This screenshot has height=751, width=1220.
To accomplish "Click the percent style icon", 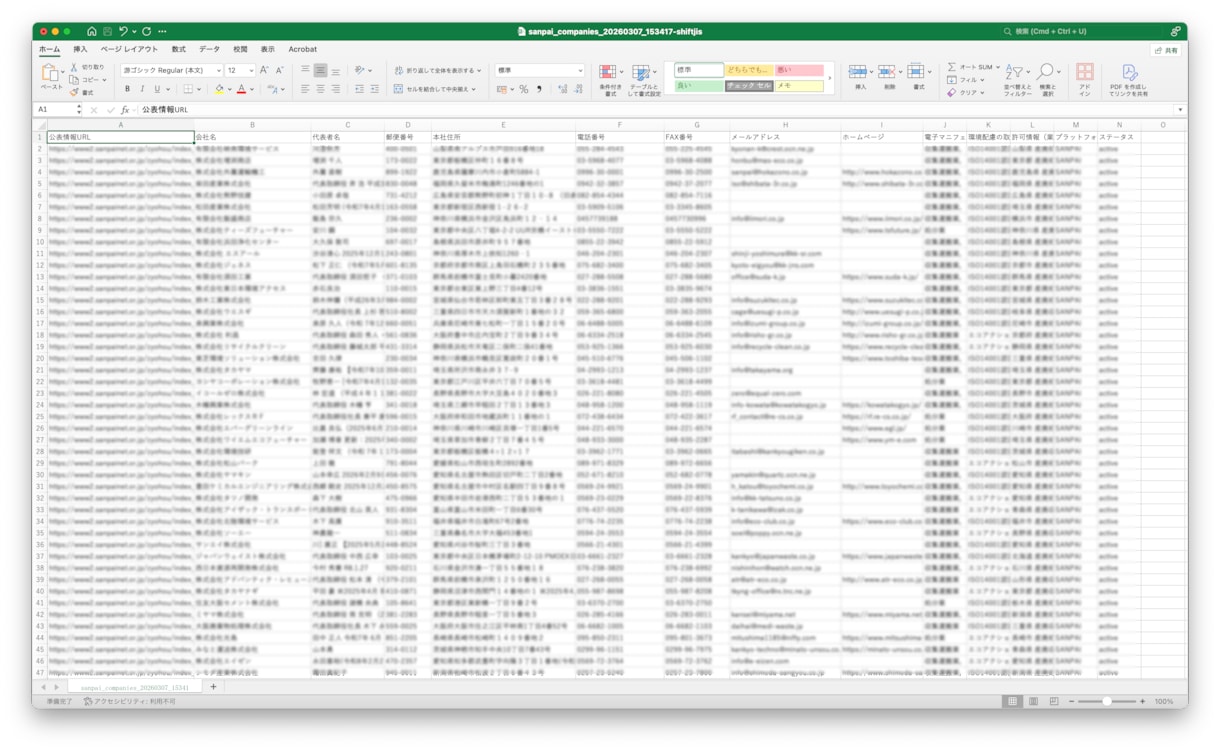I will 523,89.
